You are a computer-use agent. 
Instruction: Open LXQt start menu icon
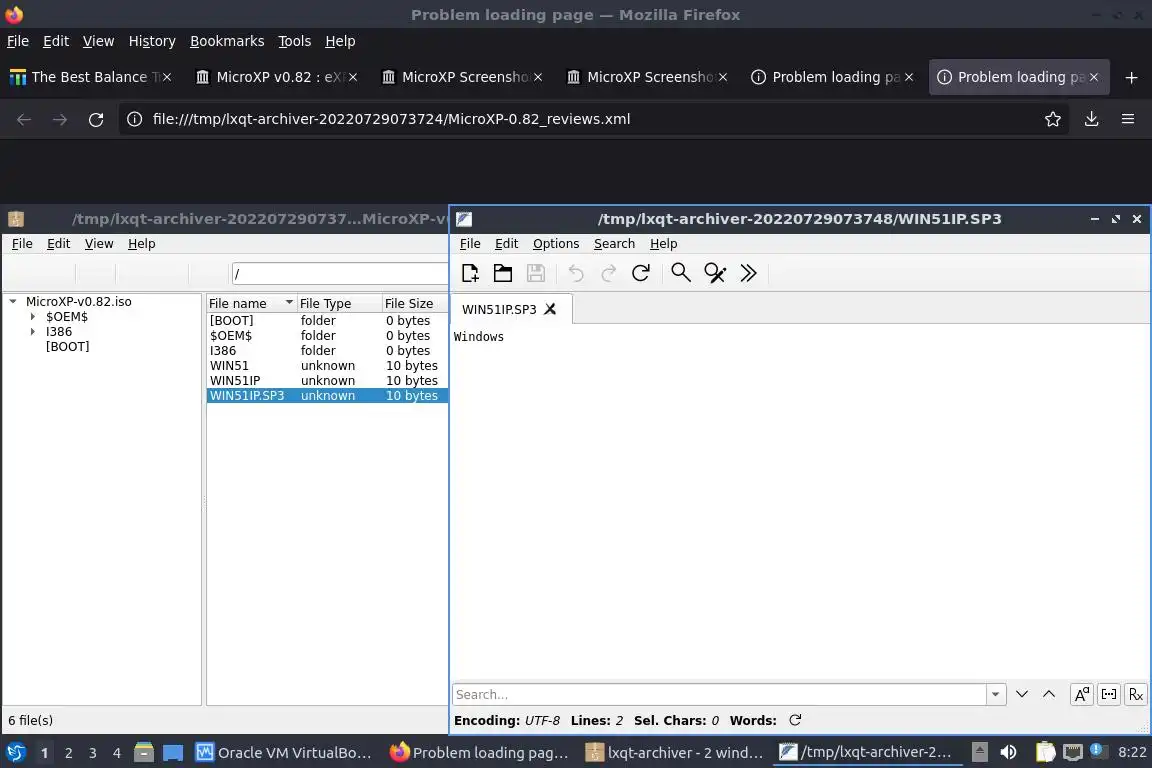(x=15, y=753)
